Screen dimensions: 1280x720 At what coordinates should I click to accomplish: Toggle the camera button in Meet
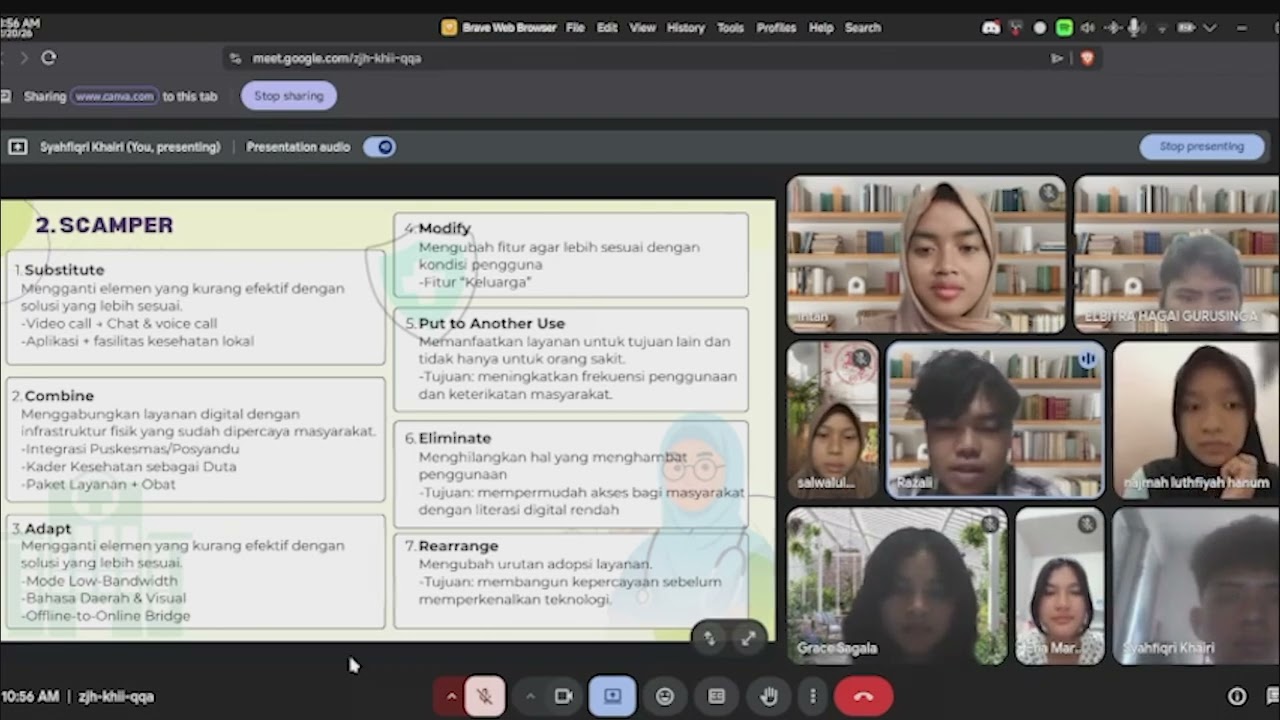click(563, 696)
